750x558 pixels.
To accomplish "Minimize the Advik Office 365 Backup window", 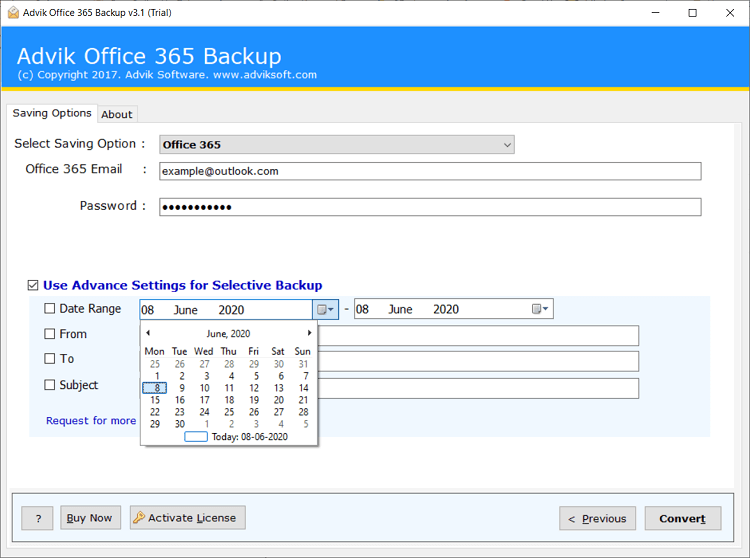I will coord(655,13).
